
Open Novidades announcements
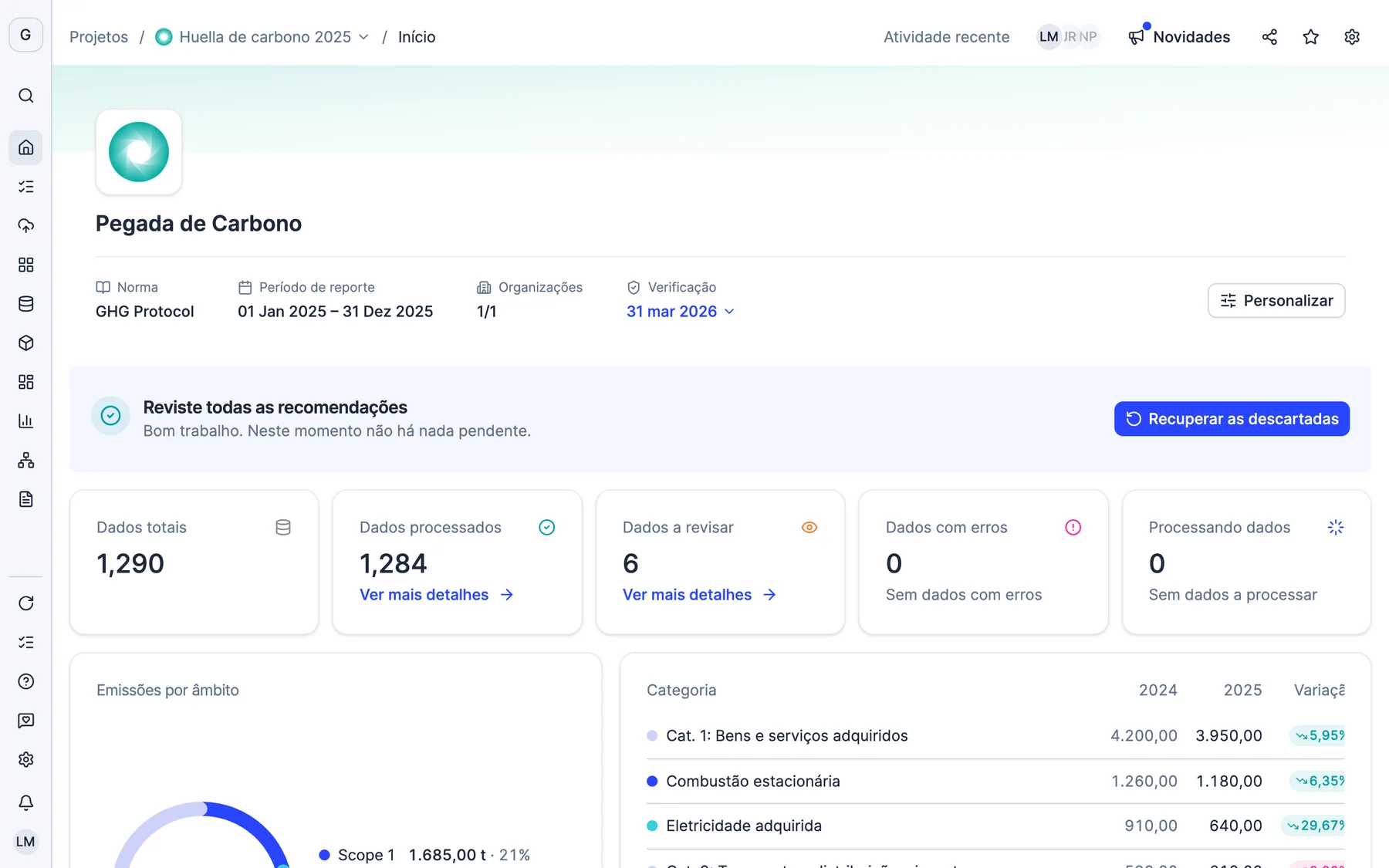(1179, 37)
